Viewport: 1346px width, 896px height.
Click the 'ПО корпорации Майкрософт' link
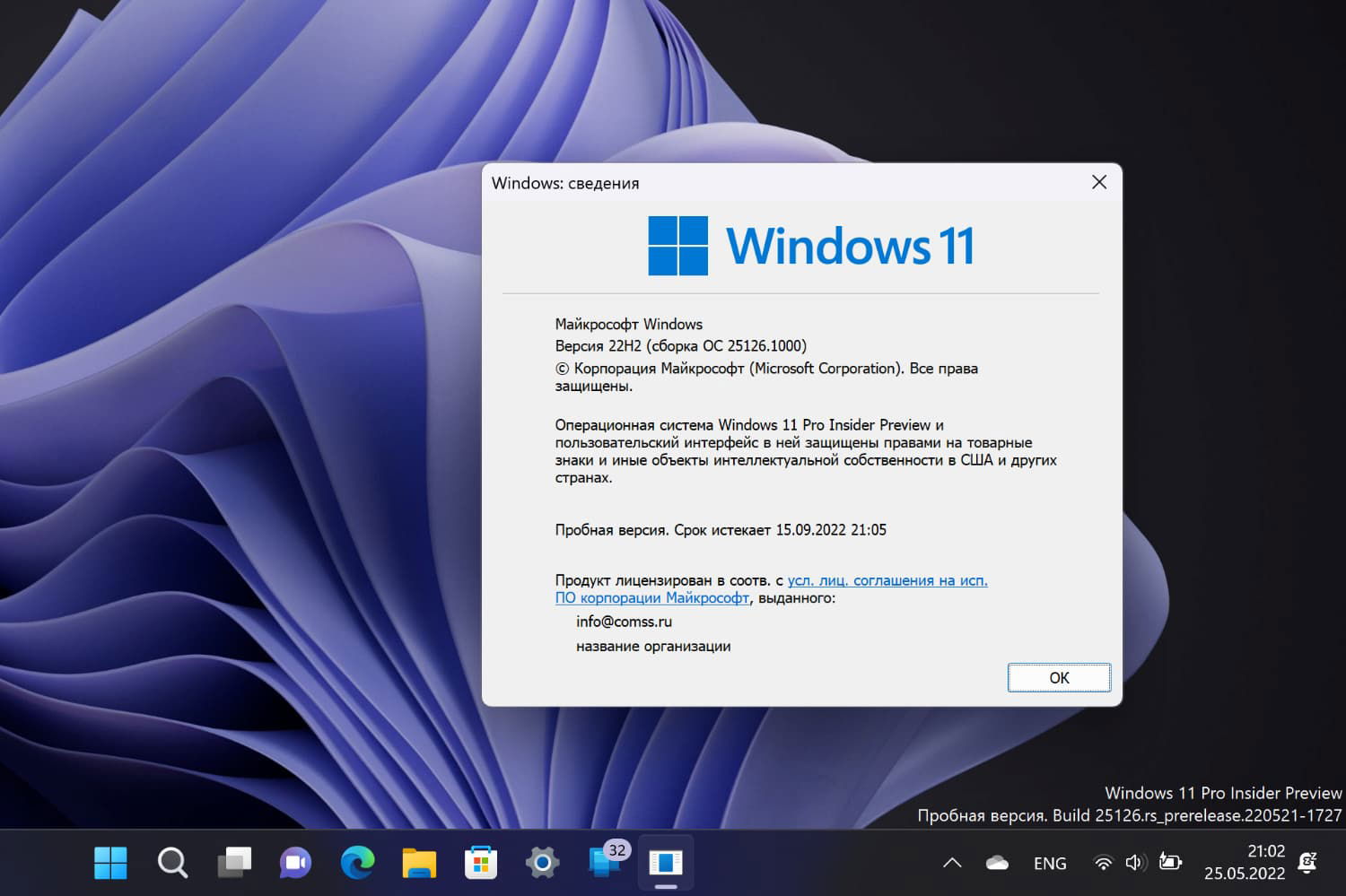[652, 597]
